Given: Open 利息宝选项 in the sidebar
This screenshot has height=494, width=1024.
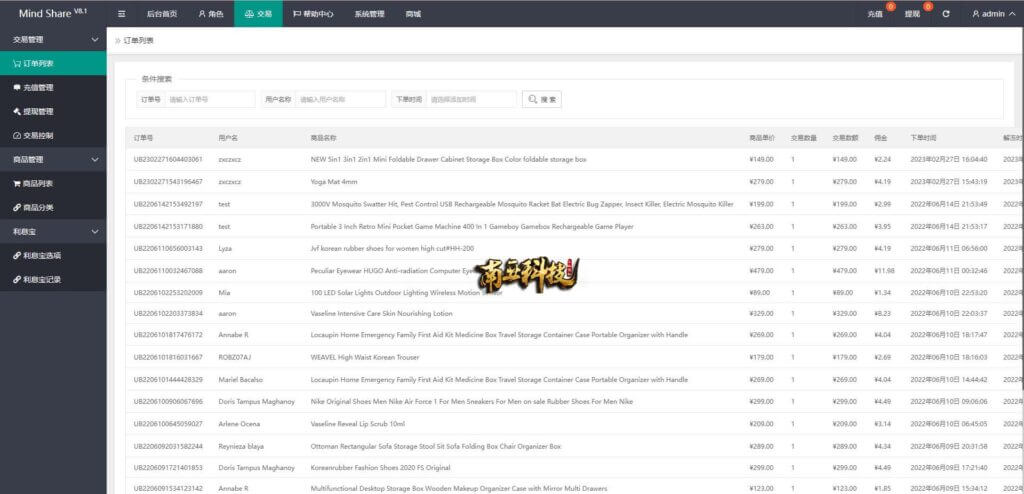Looking at the screenshot, I should pos(53,255).
